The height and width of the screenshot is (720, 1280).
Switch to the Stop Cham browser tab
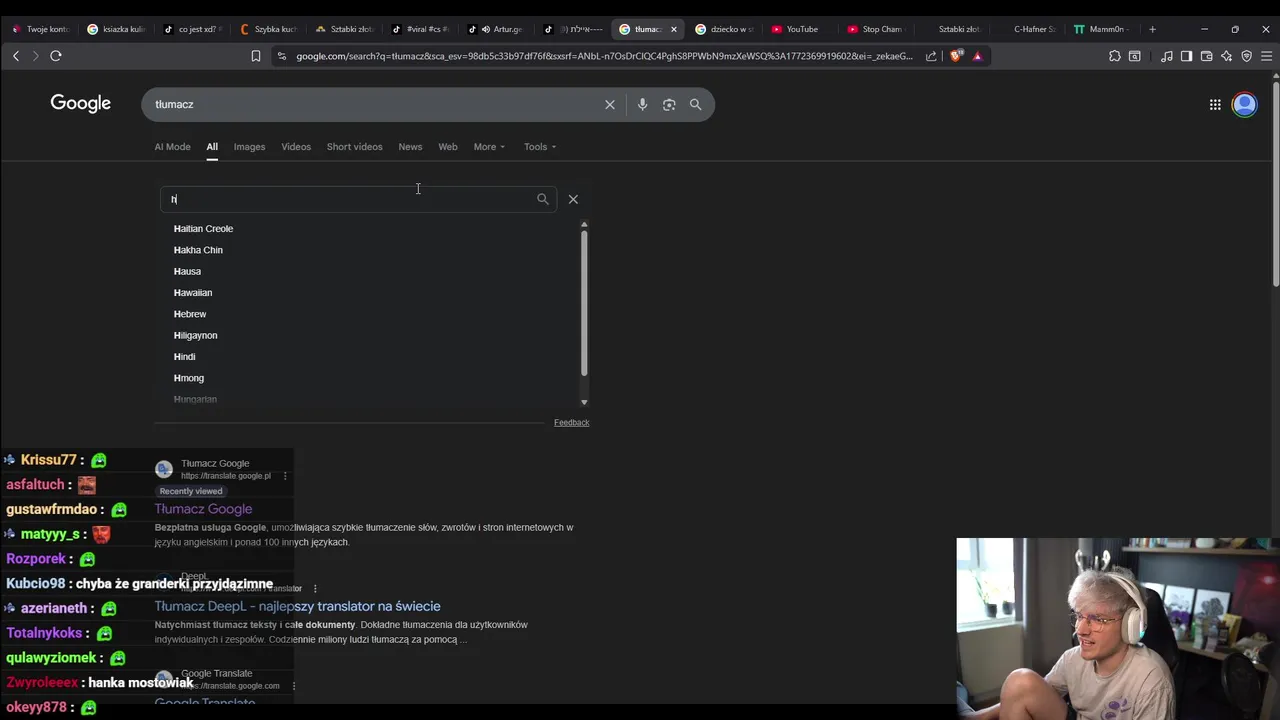[x=876, y=29]
